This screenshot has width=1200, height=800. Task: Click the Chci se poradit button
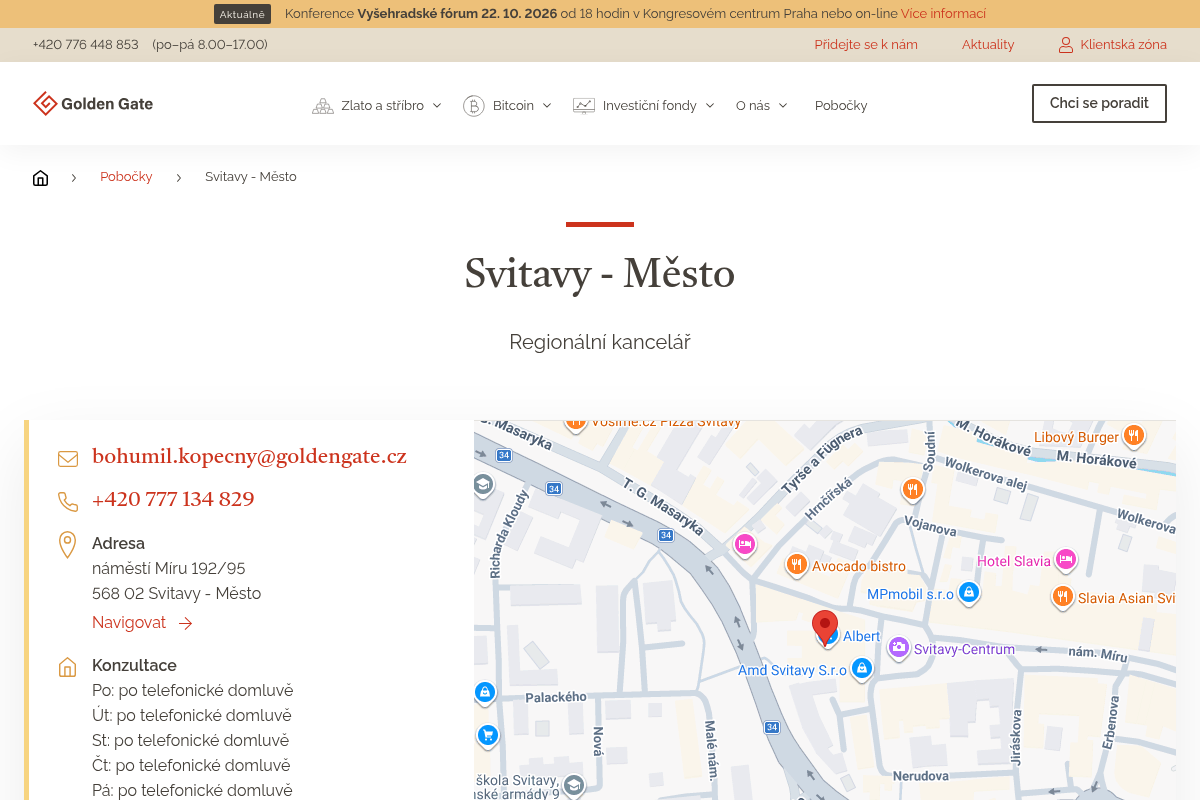click(x=1099, y=103)
